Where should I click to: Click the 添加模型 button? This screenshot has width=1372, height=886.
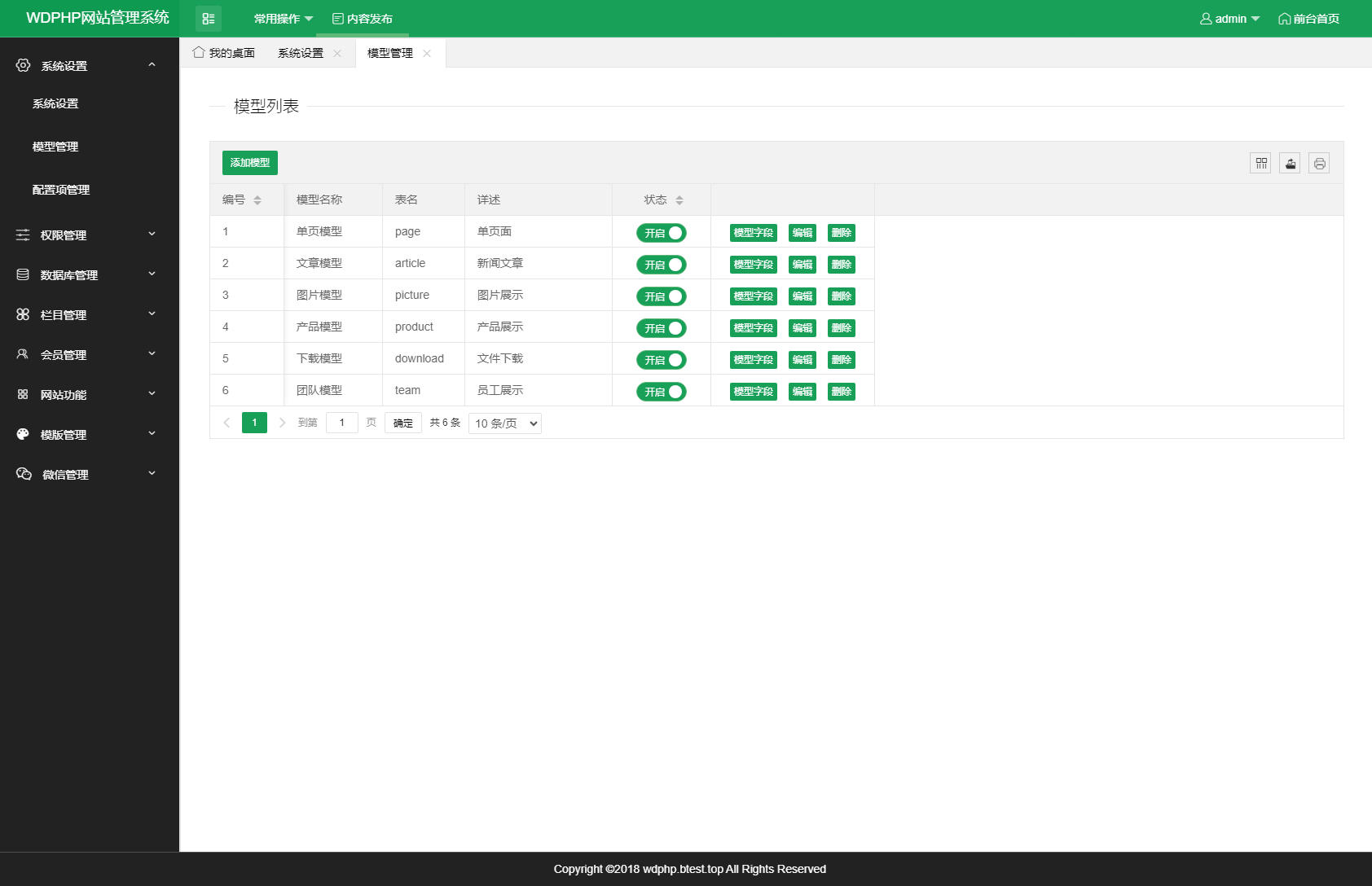pos(250,163)
